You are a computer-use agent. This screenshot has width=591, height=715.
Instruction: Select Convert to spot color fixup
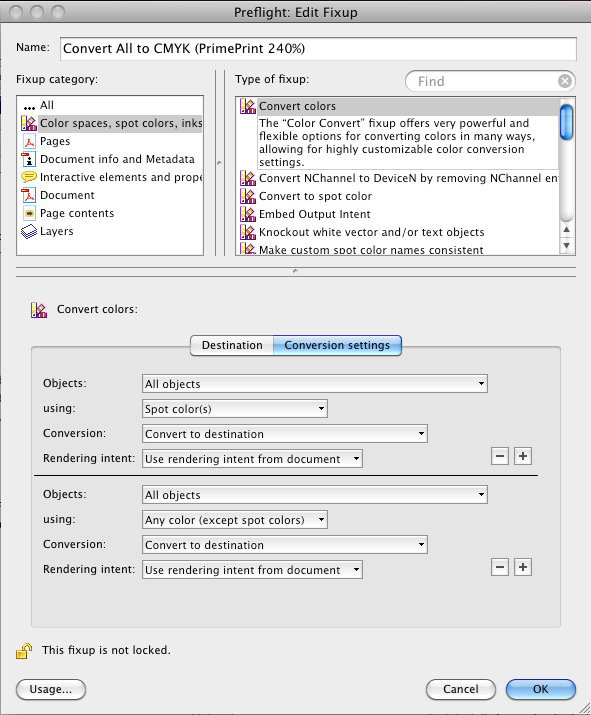pos(399,197)
